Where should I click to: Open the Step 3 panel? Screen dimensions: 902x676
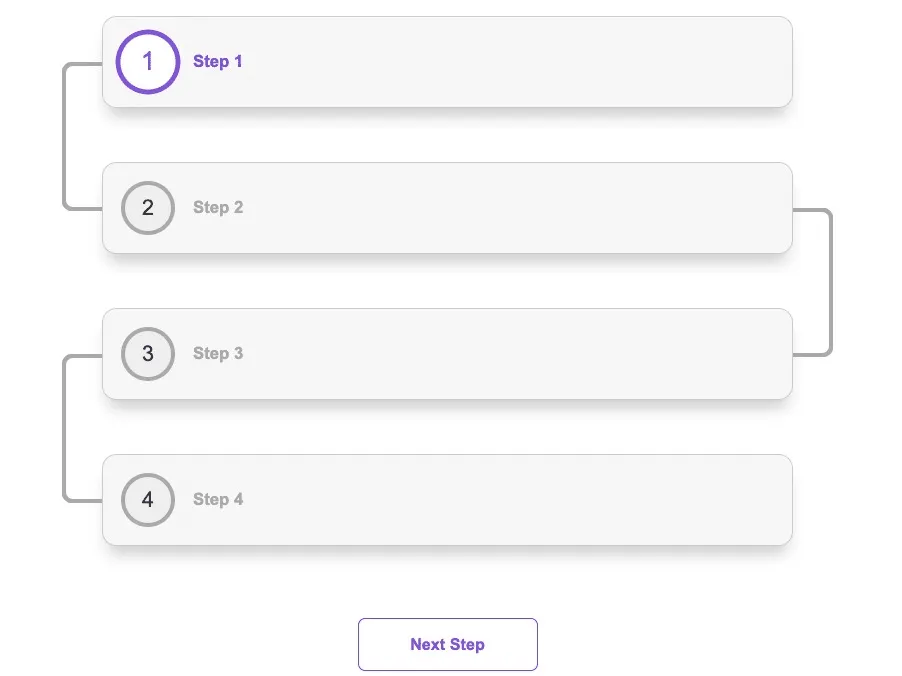(447, 354)
